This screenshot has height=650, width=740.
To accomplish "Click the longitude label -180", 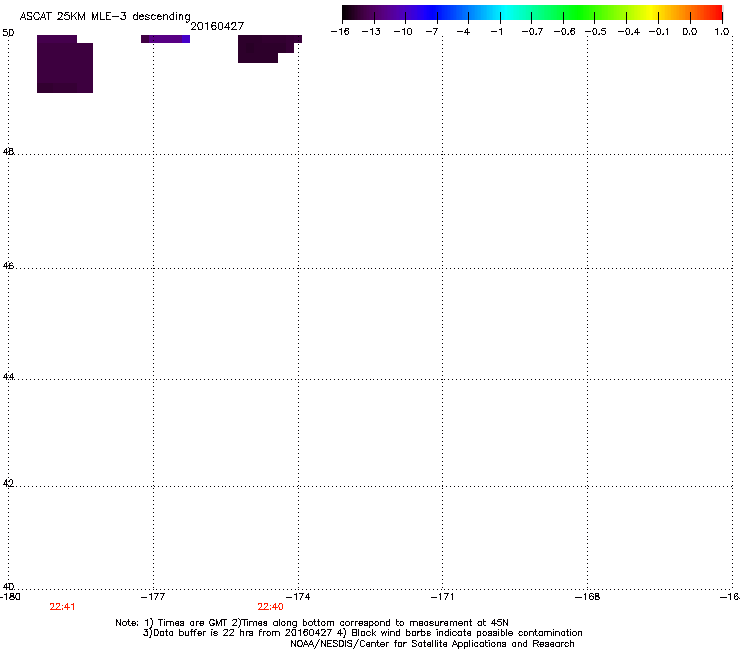I will point(10,597).
